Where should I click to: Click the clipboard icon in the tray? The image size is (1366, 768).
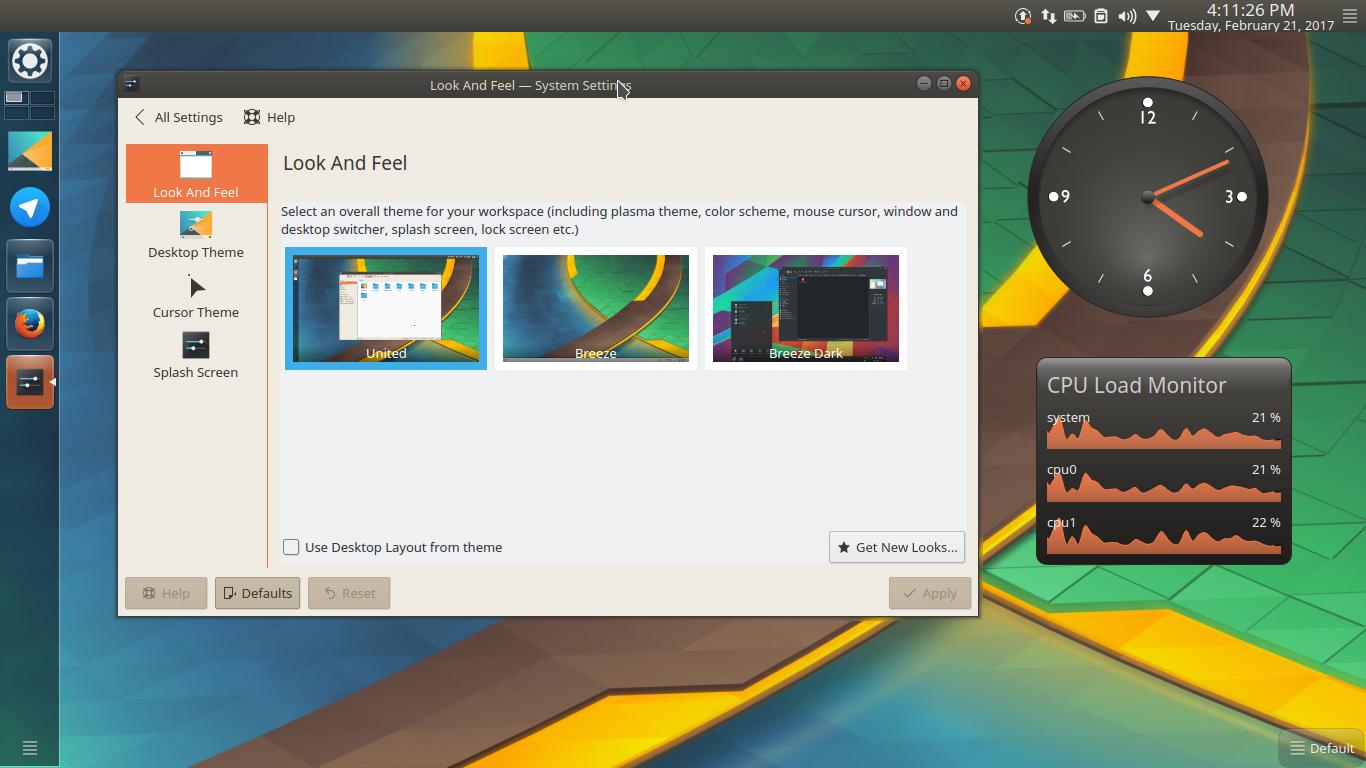tap(1101, 16)
